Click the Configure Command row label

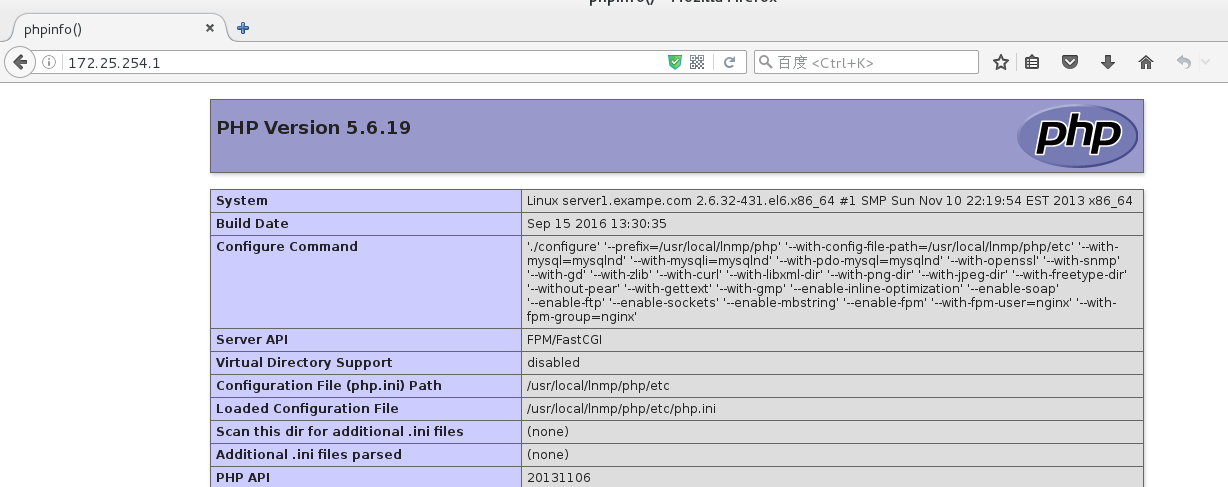287,247
